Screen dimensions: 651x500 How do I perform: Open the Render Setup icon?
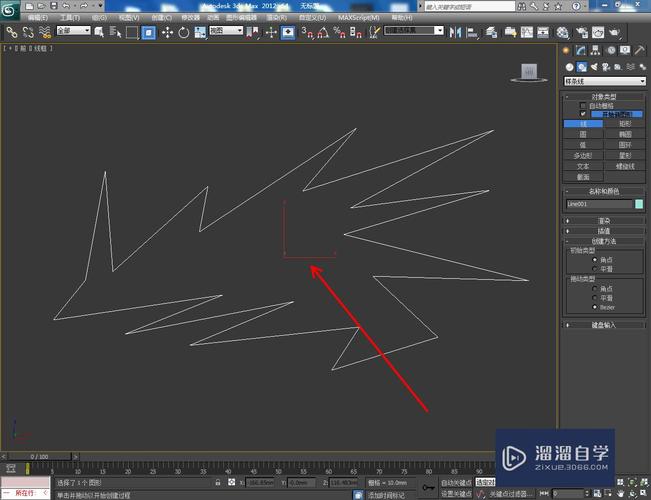pos(582,32)
